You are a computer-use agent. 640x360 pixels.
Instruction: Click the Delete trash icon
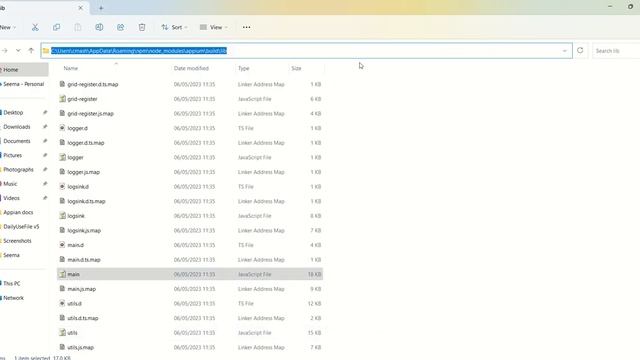[x=142, y=27]
